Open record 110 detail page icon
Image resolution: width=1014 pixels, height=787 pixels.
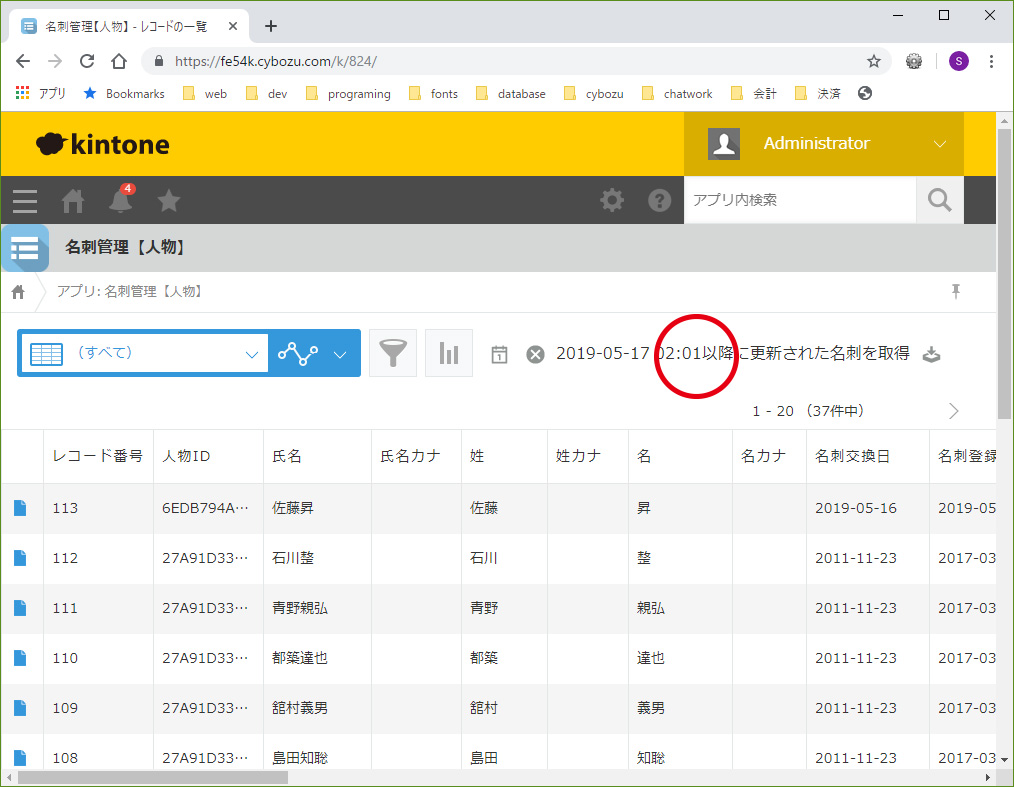21,658
